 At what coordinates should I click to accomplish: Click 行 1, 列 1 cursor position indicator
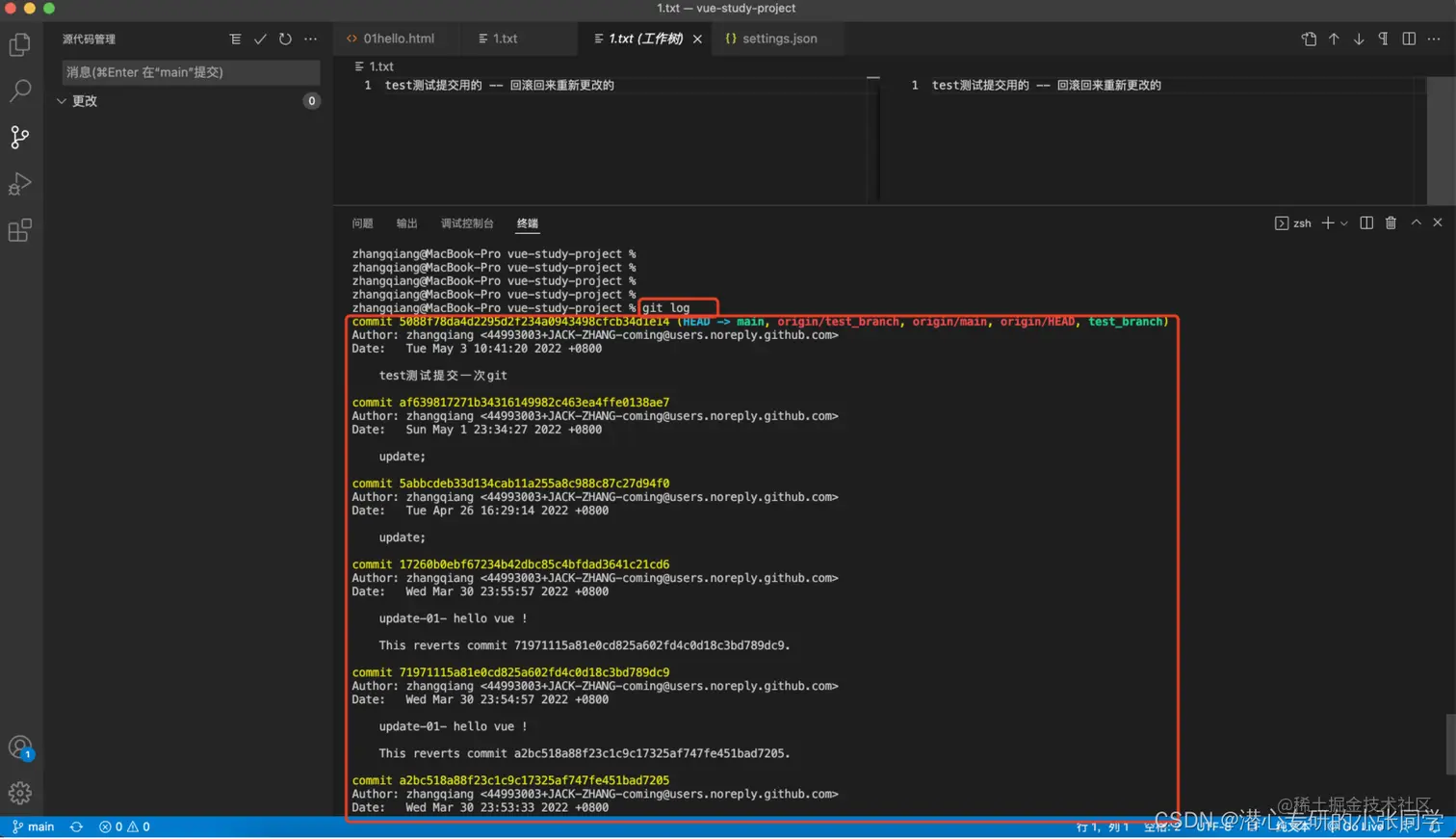(x=1103, y=827)
